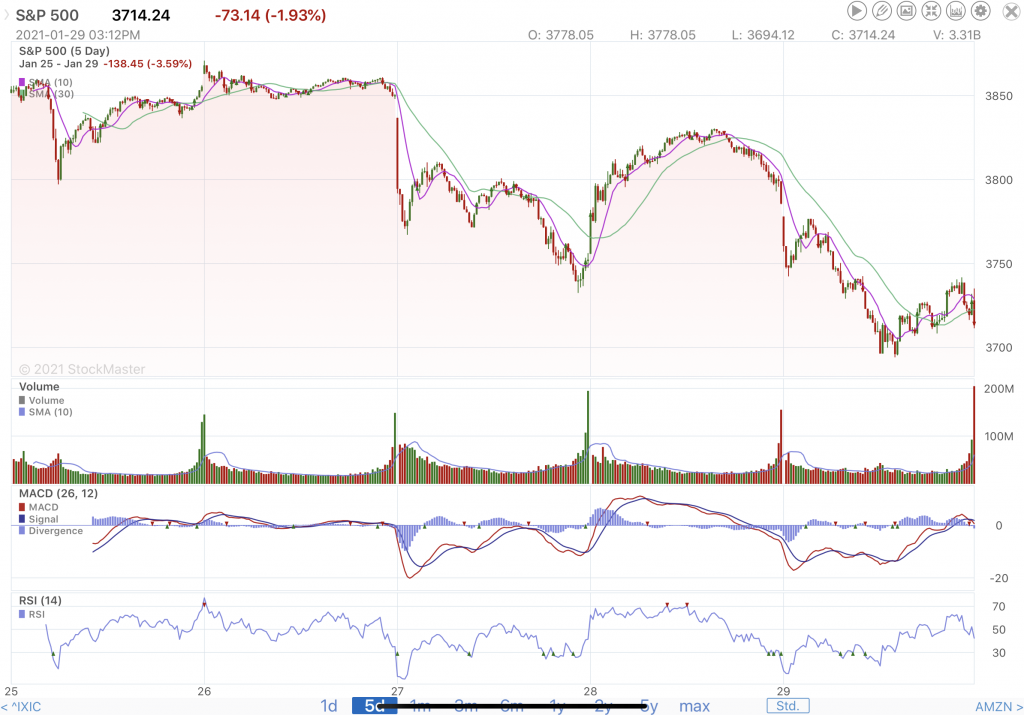This screenshot has width=1024, height=715.
Task: Open the pen drawing tool
Action: pyautogui.click(x=882, y=11)
